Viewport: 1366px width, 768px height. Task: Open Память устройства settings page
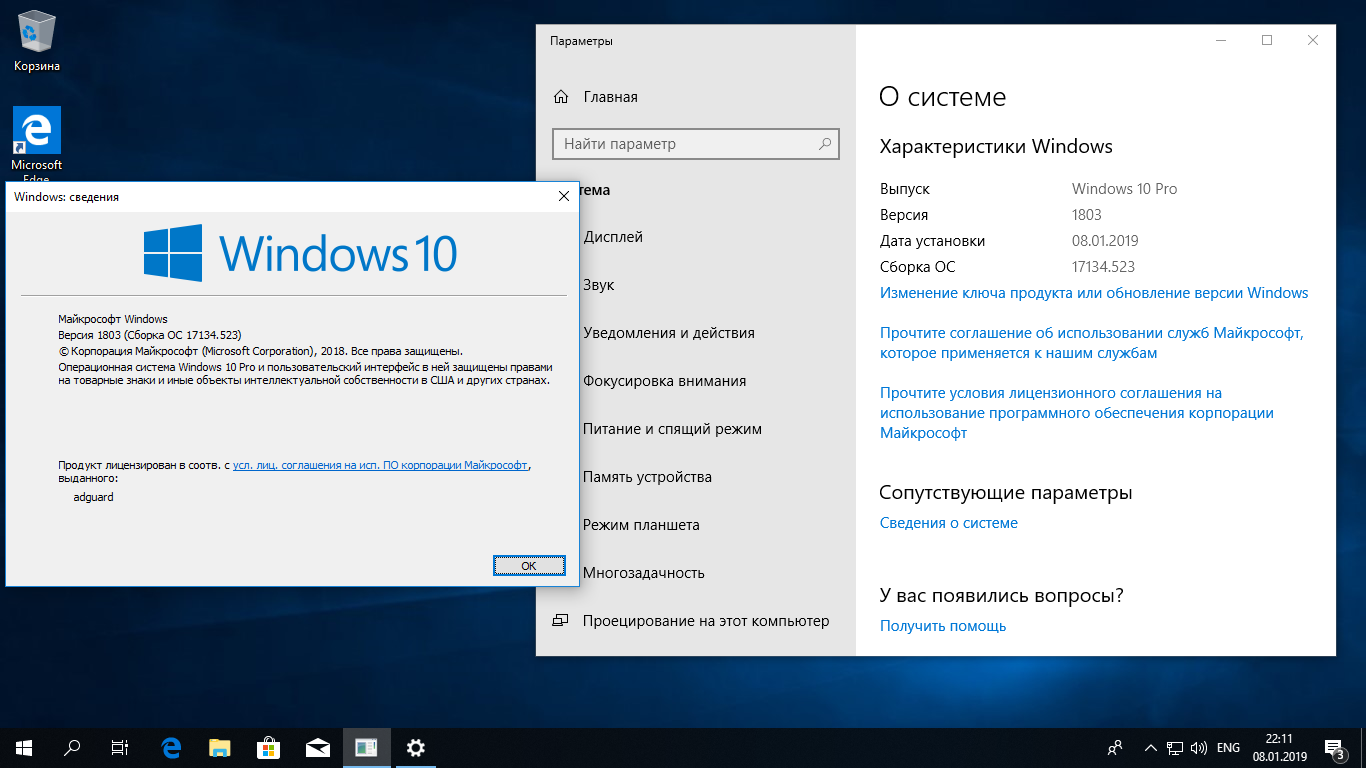tap(647, 477)
